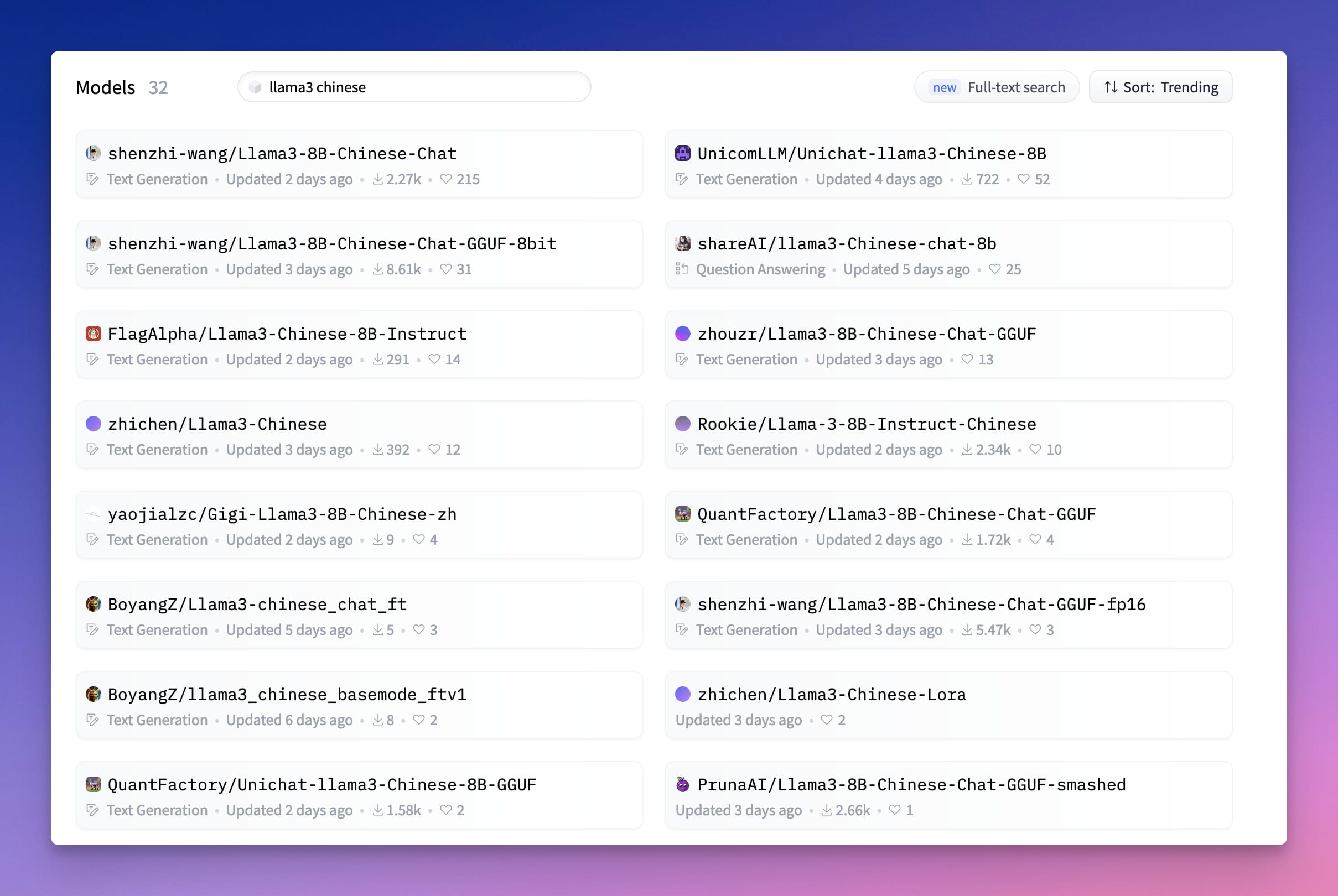This screenshot has height=896, width=1338.
Task: Click Question Answering icon on shareAI card
Action: pos(682,269)
